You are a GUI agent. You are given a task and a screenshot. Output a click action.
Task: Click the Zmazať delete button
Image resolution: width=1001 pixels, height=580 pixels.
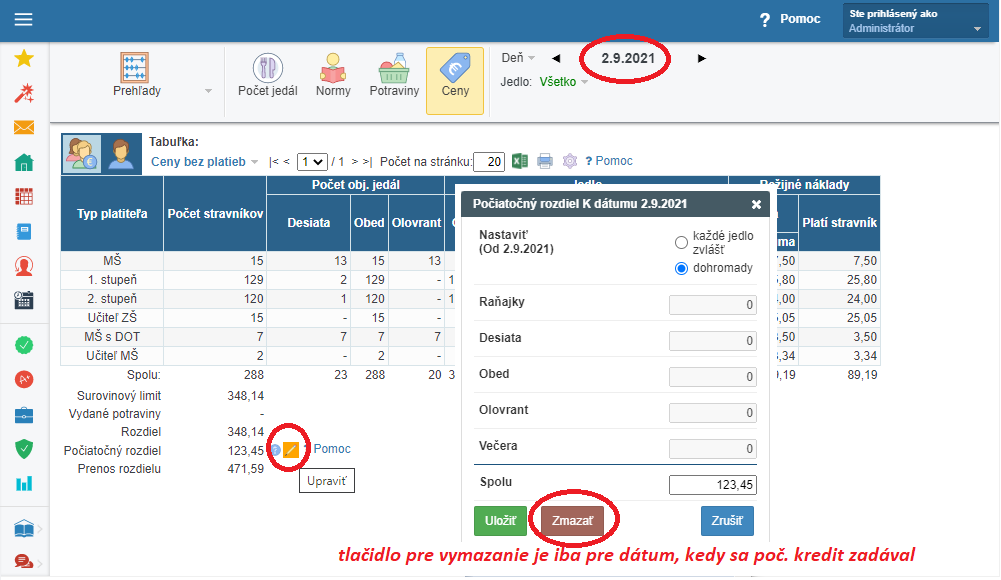tap(572, 521)
